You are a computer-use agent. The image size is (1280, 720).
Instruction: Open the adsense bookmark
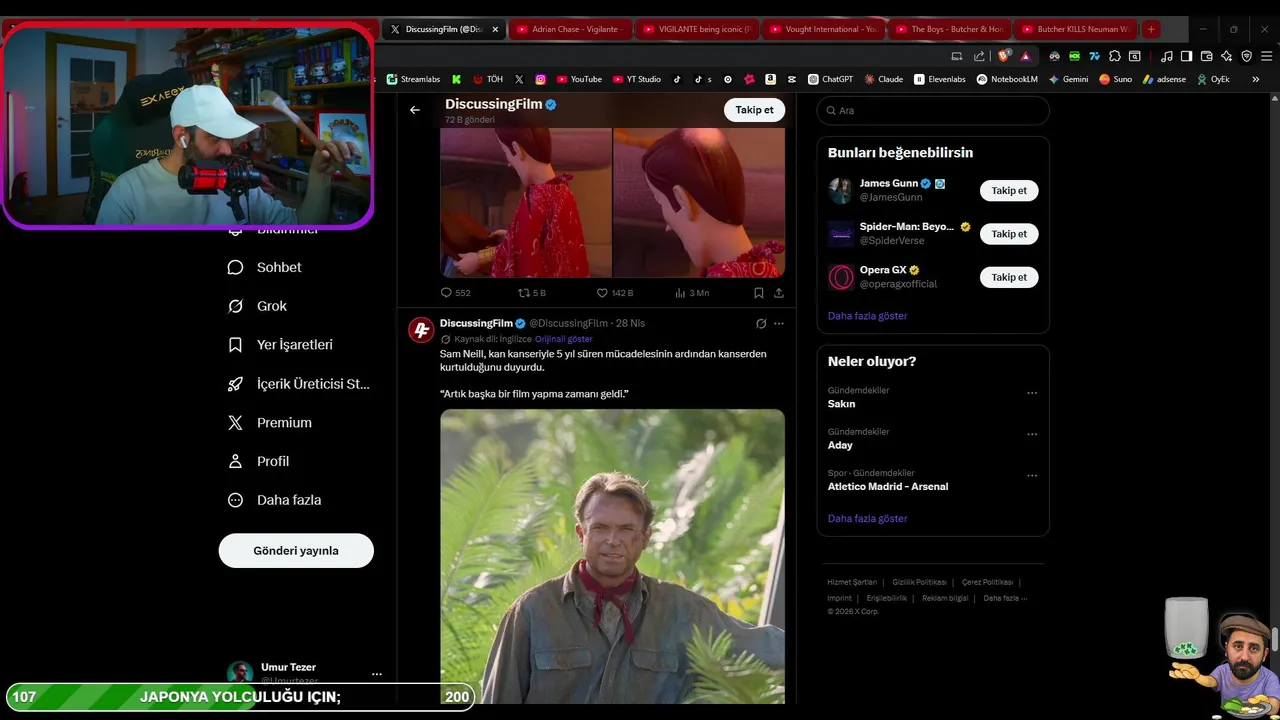coord(1164,79)
